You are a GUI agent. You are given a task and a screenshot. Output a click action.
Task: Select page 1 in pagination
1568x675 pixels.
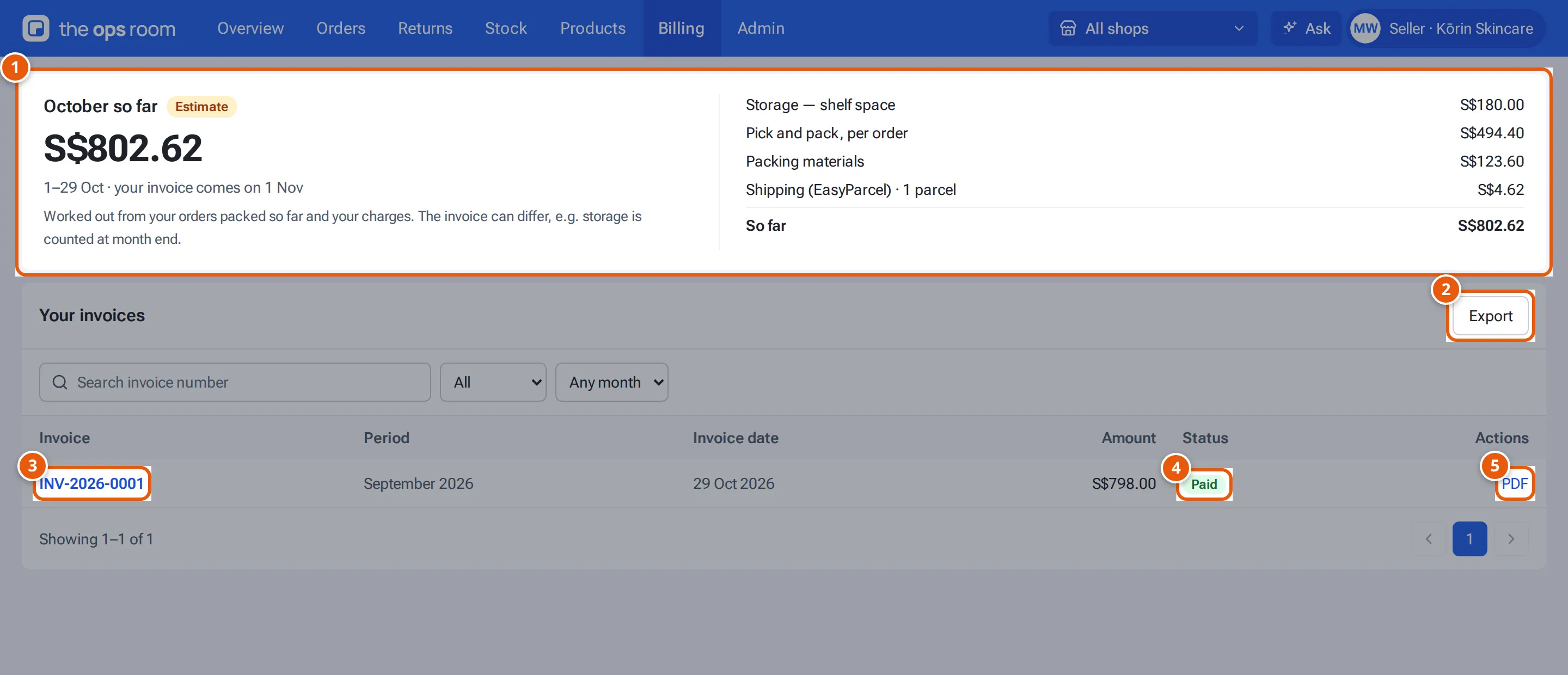point(1469,539)
